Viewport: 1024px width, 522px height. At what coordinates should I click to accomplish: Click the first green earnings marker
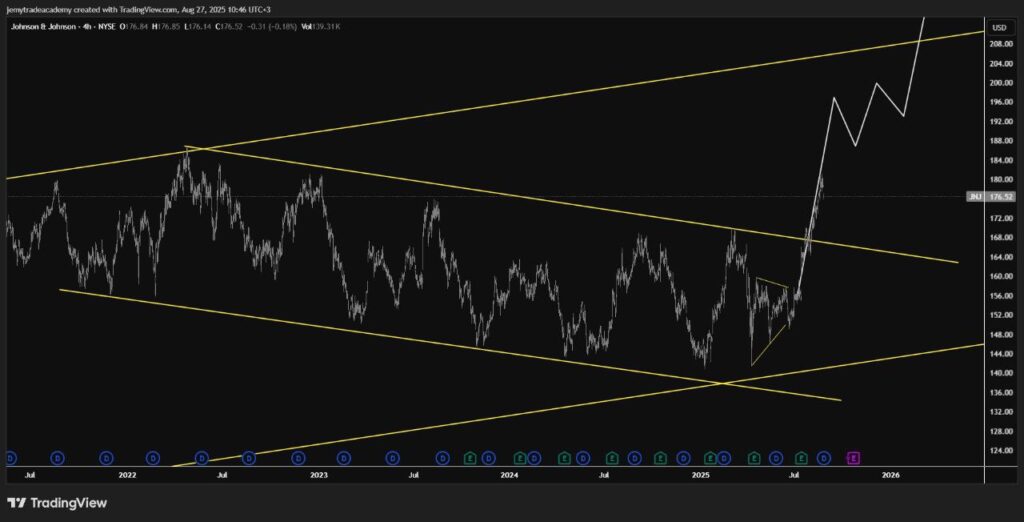coord(469,458)
